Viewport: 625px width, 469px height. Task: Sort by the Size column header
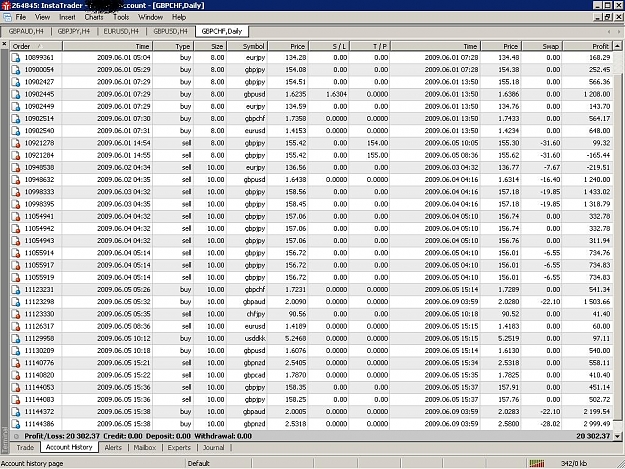pyautogui.click(x=210, y=46)
